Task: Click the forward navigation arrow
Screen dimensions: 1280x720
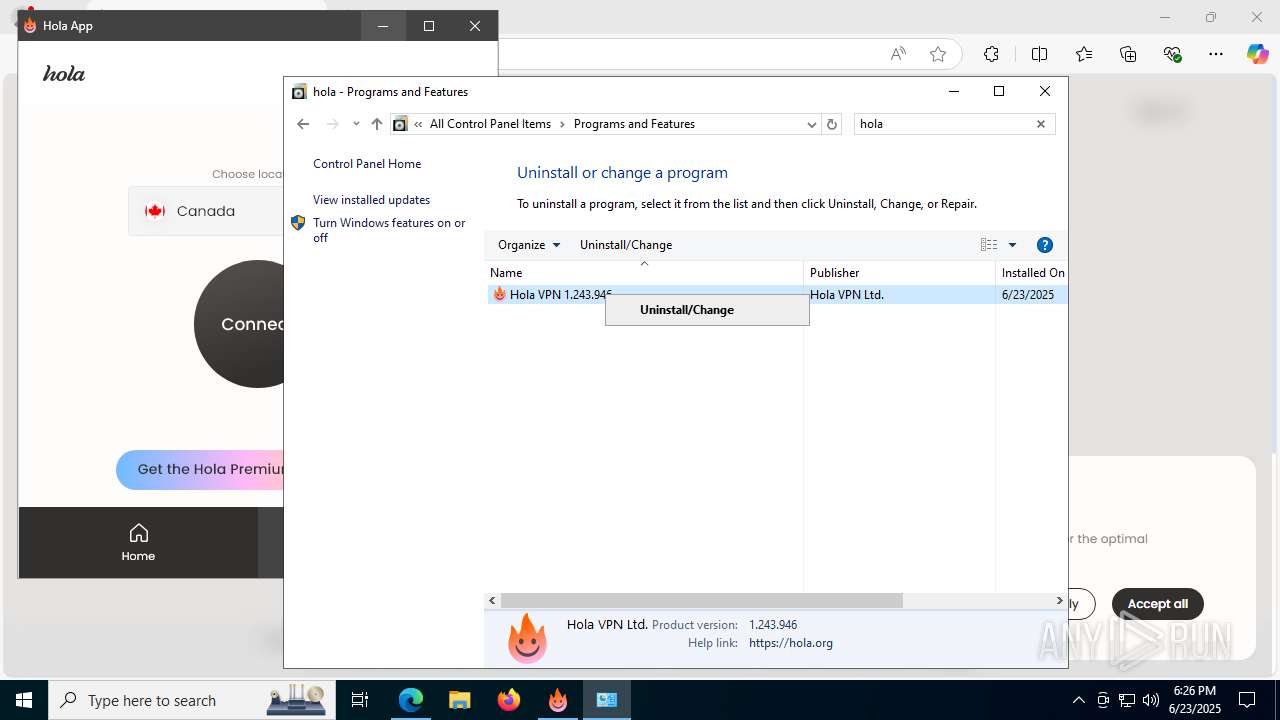Action: (x=333, y=124)
